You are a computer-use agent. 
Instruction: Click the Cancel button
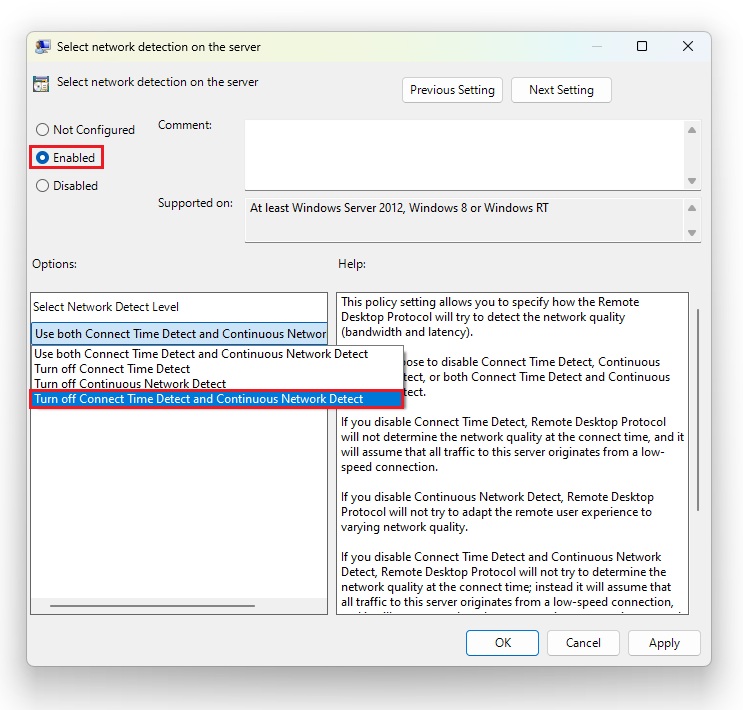coord(583,643)
